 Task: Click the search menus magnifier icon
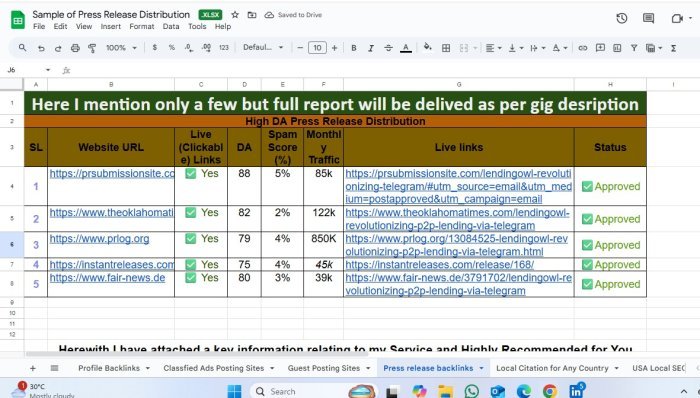pyautogui.click(x=22, y=47)
